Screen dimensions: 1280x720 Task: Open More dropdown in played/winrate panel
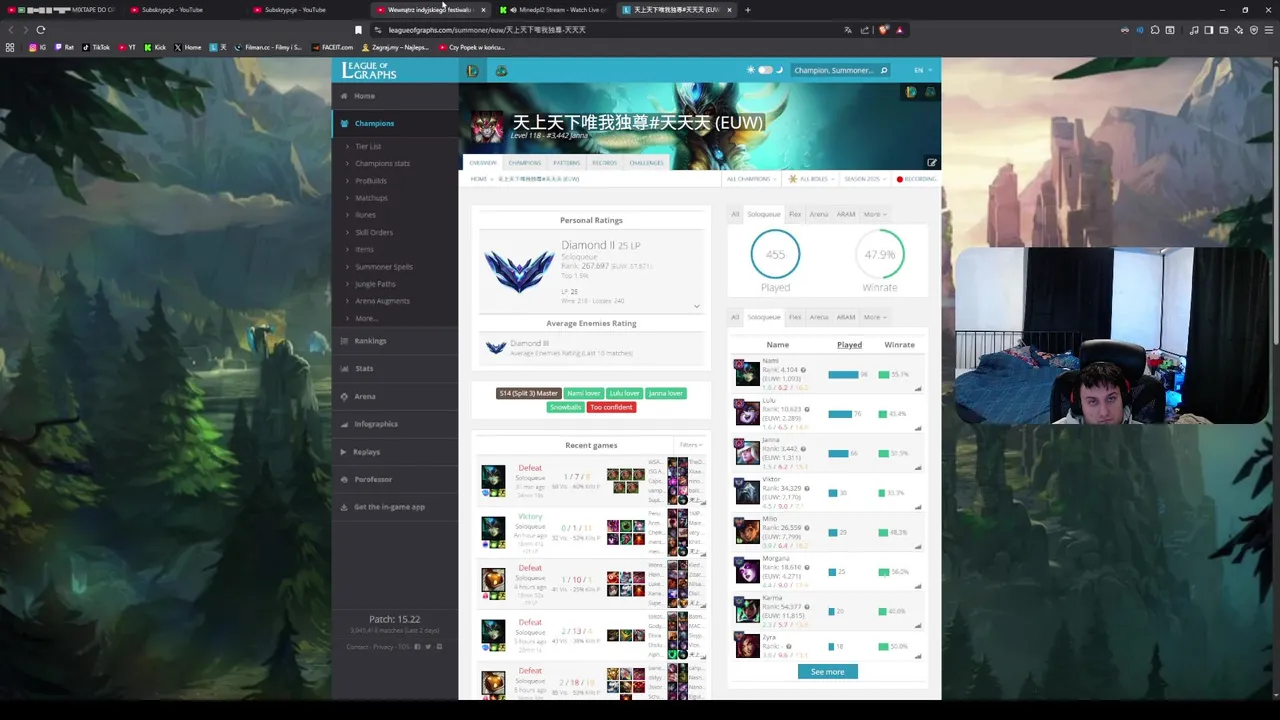[x=874, y=214]
